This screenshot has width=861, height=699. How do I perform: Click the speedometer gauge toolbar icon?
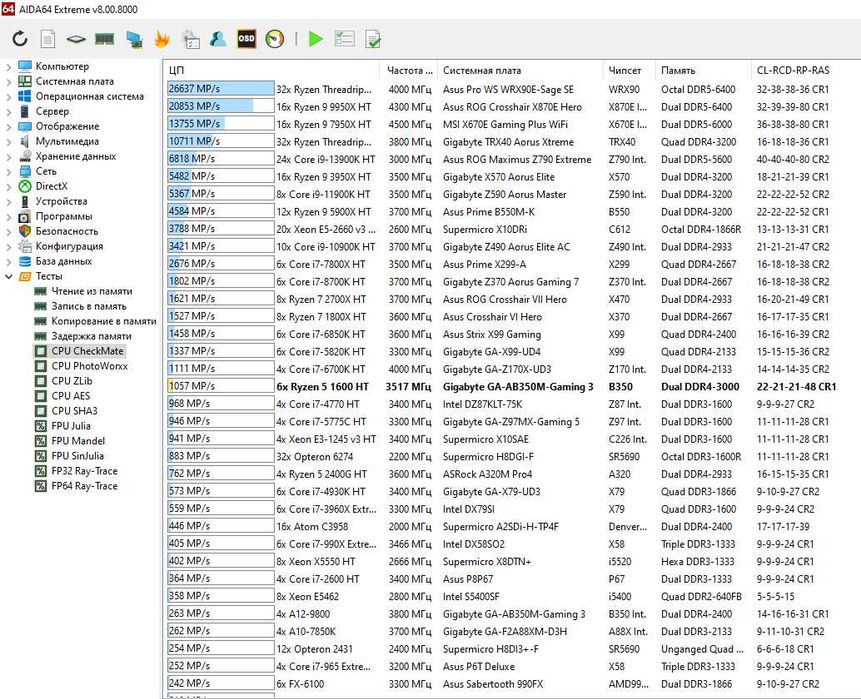tap(275, 38)
